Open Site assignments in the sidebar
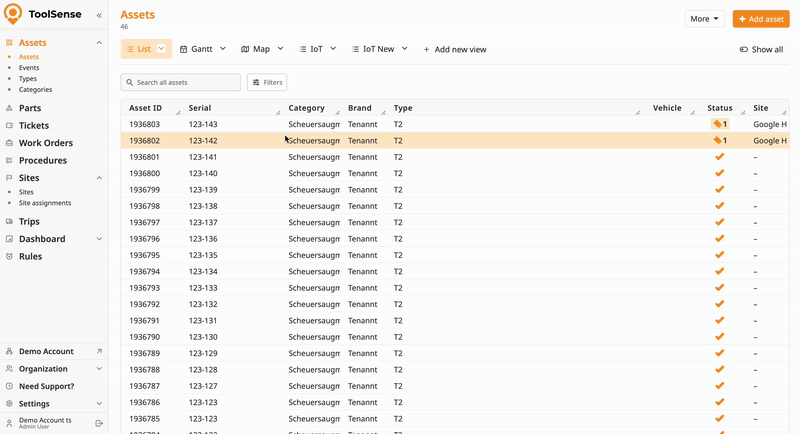This screenshot has width=800, height=434. (45, 203)
